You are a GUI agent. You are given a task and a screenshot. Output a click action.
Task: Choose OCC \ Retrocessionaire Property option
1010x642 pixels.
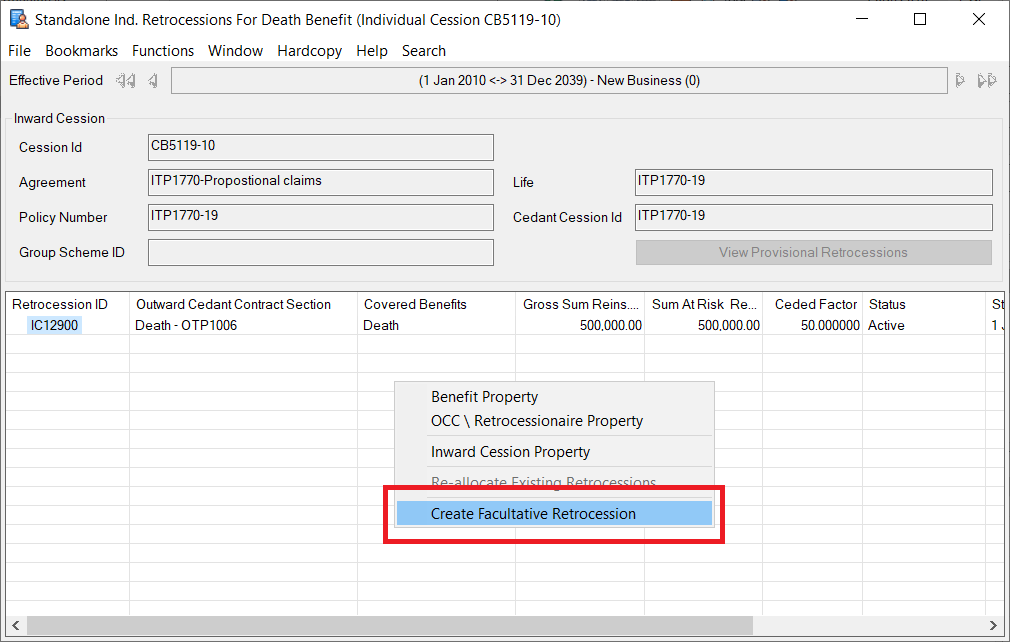537,421
